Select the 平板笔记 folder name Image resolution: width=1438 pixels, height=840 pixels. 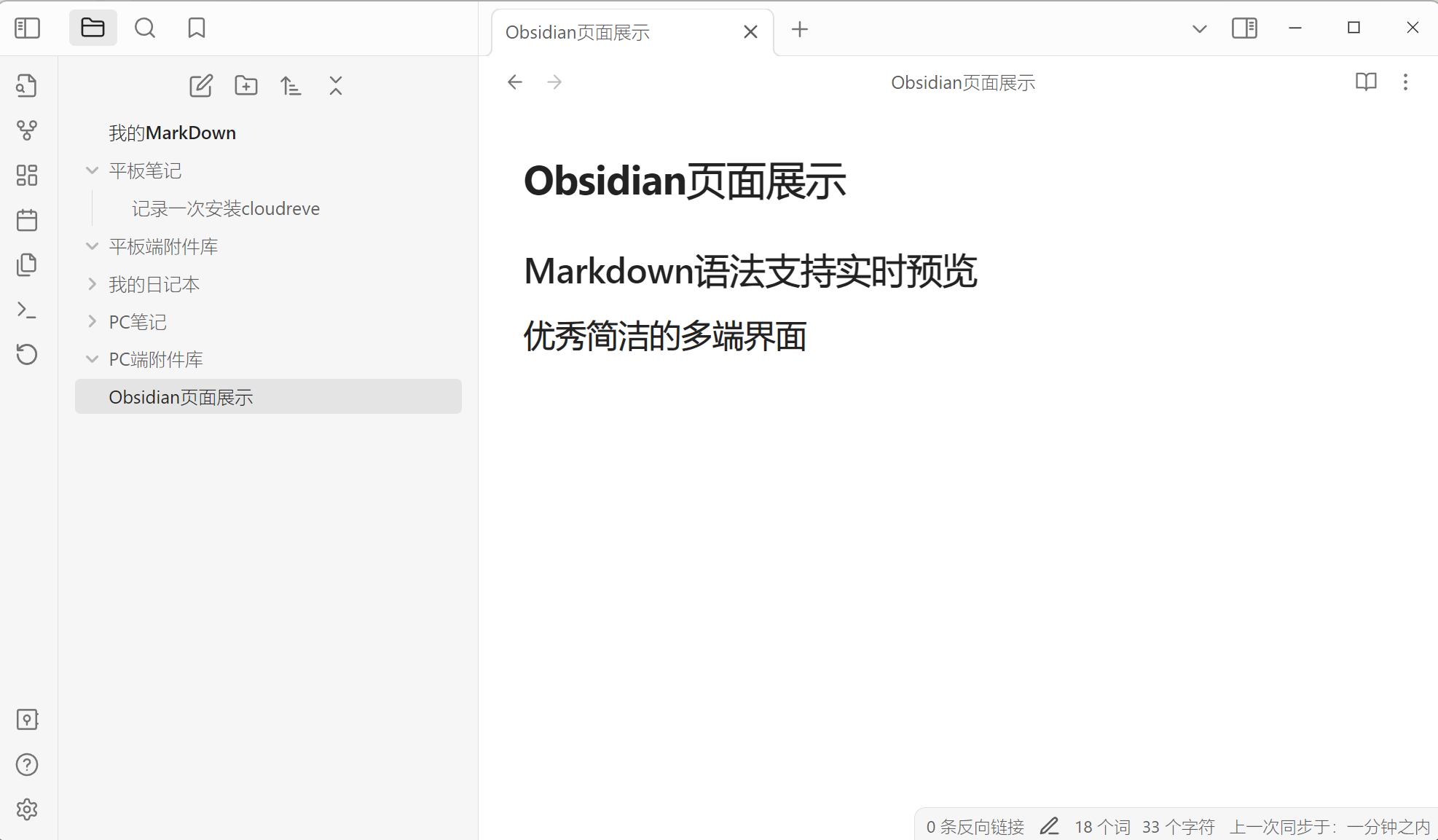tap(145, 170)
